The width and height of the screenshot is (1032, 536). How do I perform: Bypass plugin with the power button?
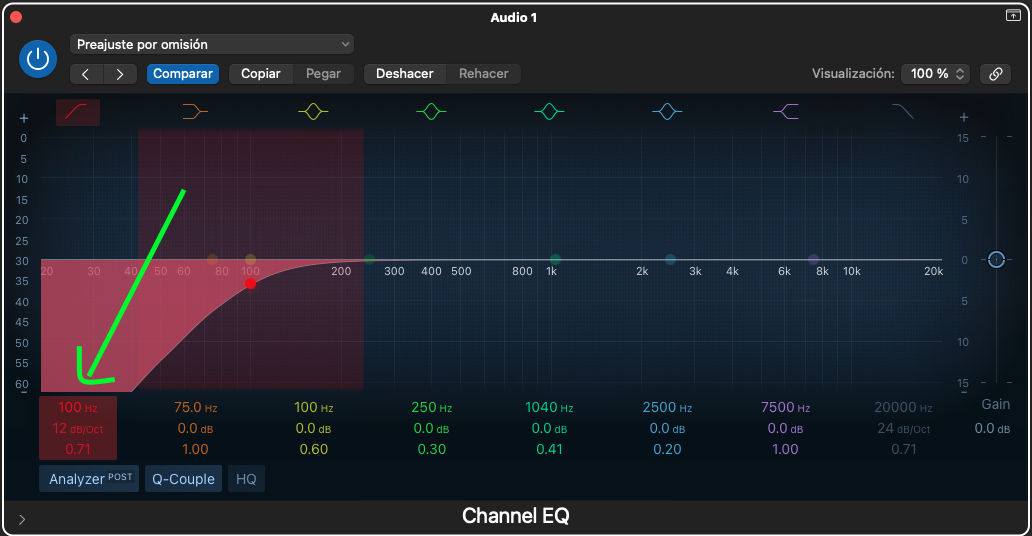38,59
